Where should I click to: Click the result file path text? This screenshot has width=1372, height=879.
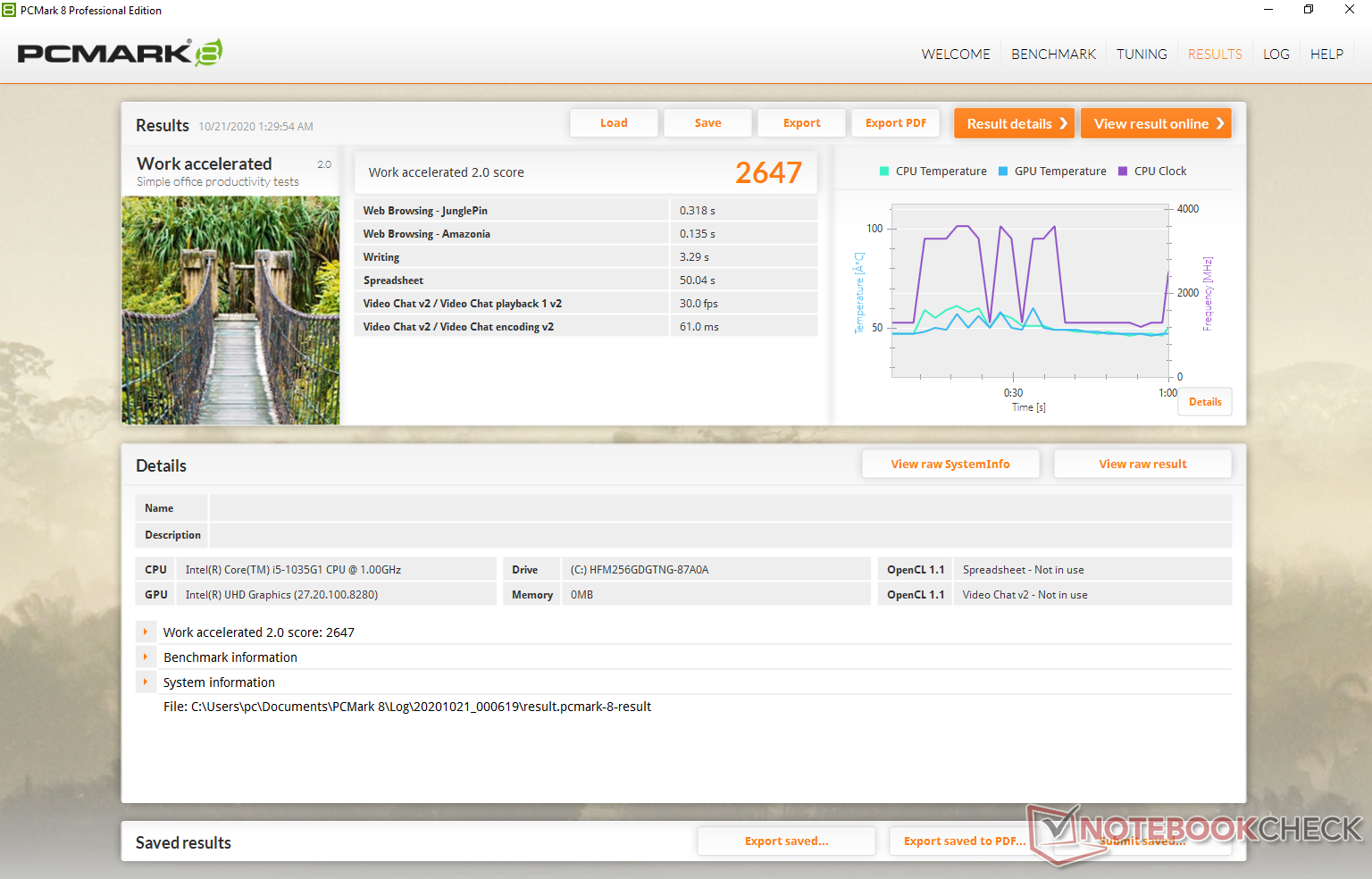tap(407, 707)
